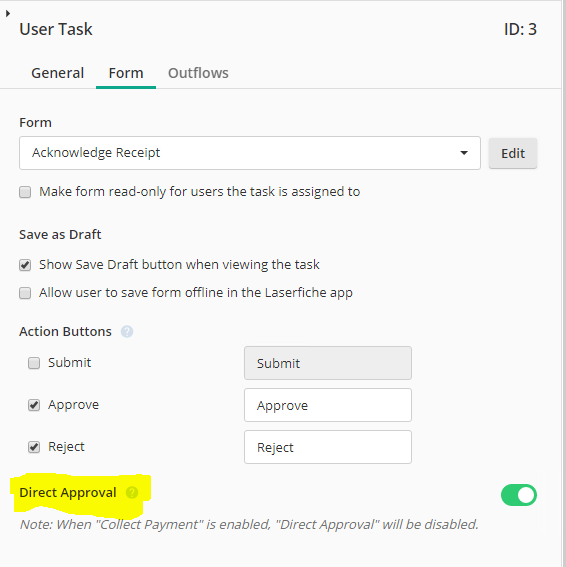Open the Acknowledge Receipt form dropdown
The width and height of the screenshot is (566, 567).
click(x=250, y=153)
